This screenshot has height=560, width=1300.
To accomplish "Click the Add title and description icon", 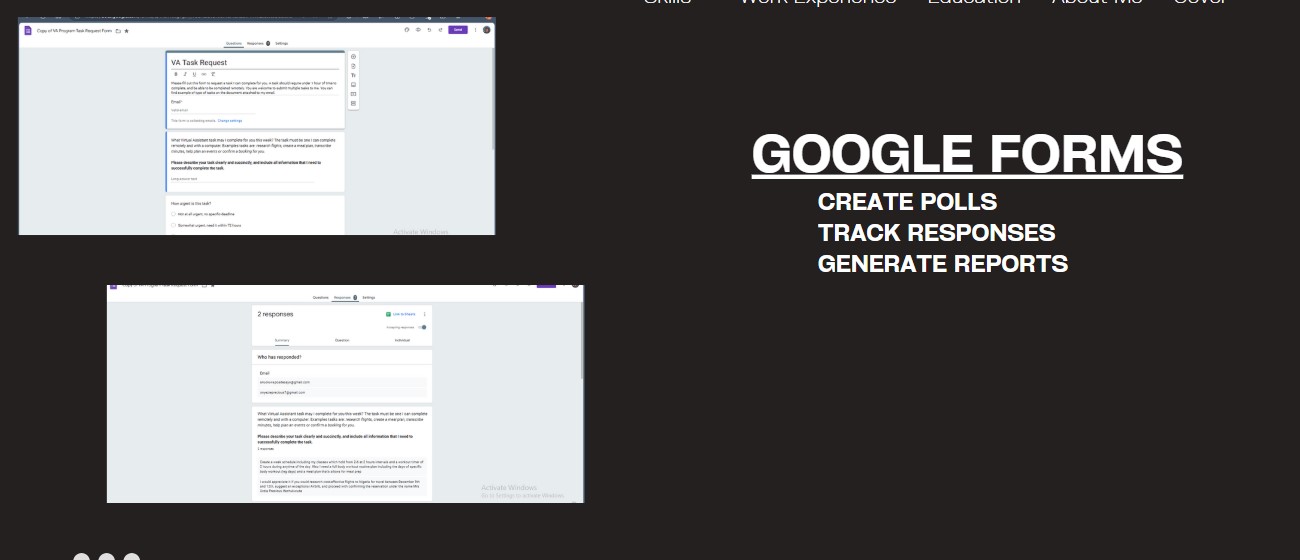I will (x=353, y=75).
